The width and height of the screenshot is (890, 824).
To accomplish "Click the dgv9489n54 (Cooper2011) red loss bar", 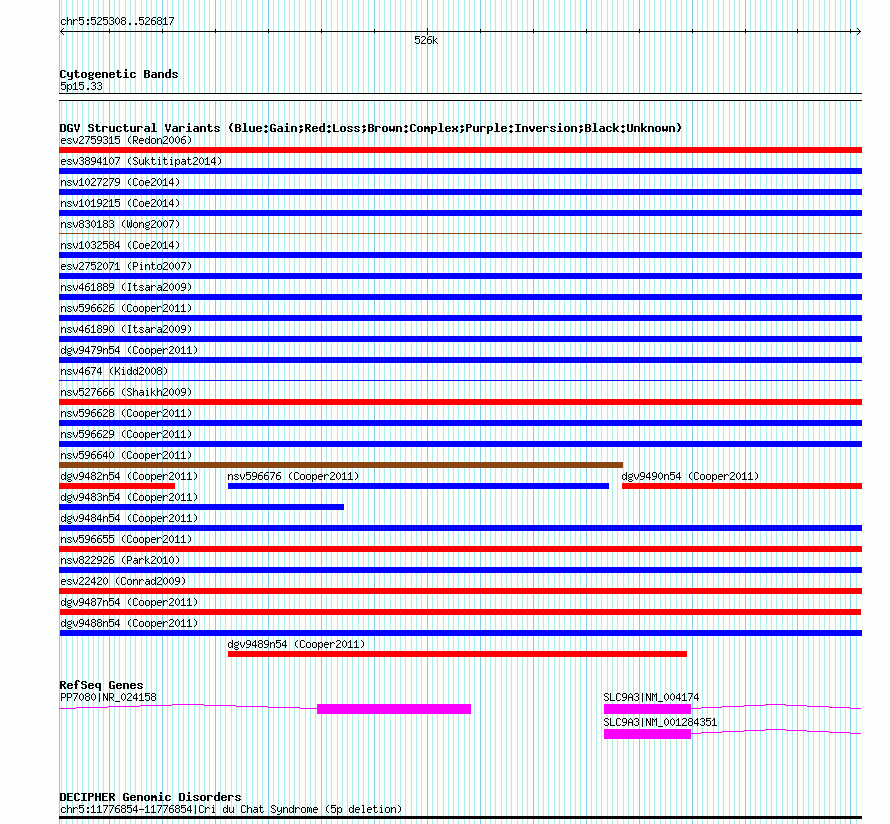I will pos(457,654).
